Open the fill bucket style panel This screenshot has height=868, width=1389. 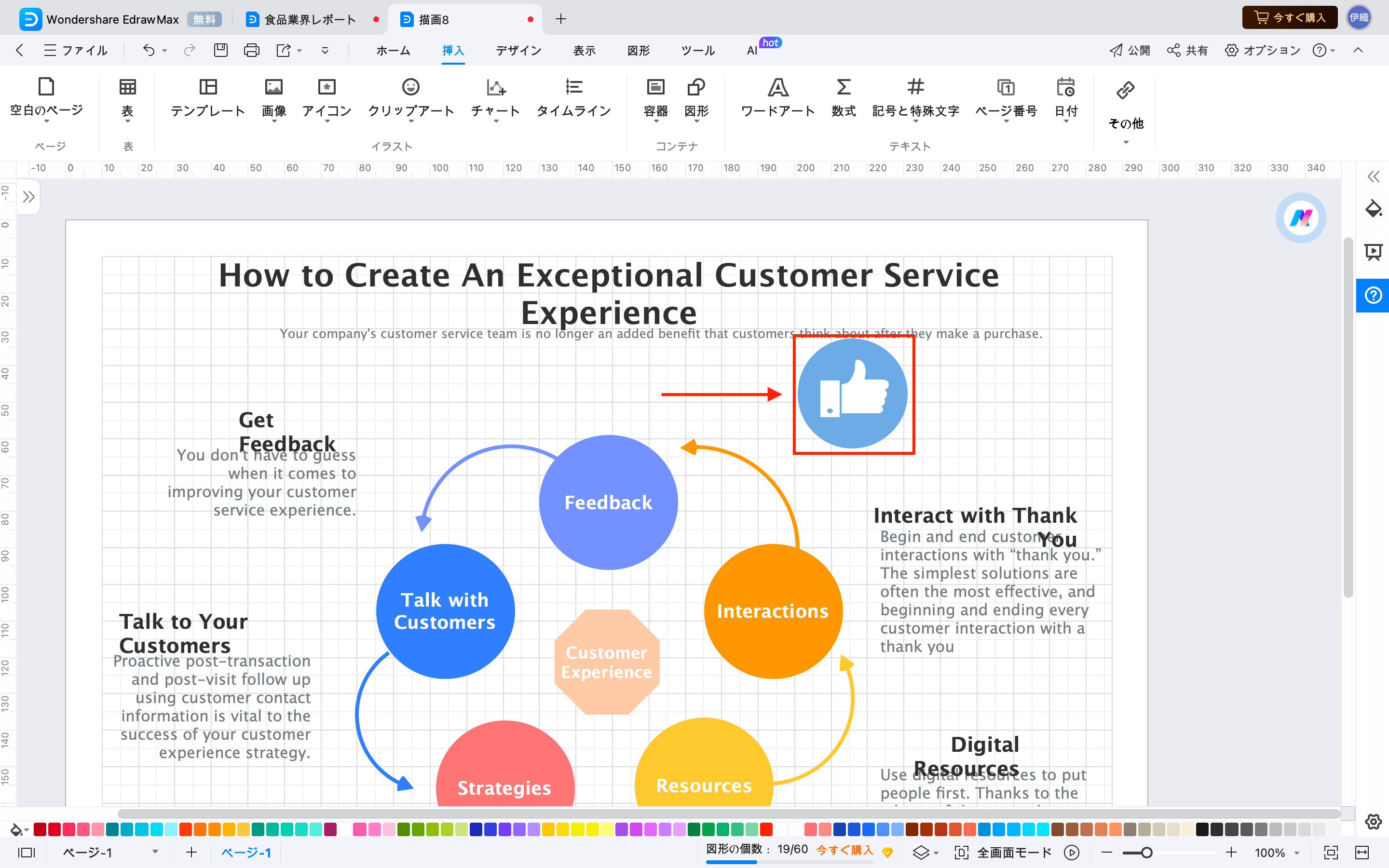pos(1373,209)
